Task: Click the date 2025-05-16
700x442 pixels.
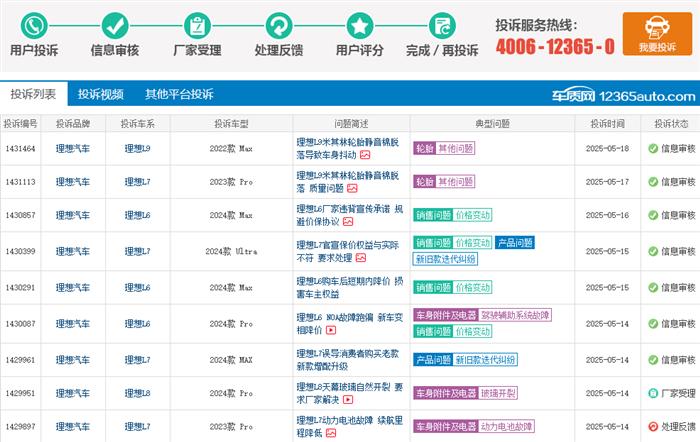Action: click(607, 215)
